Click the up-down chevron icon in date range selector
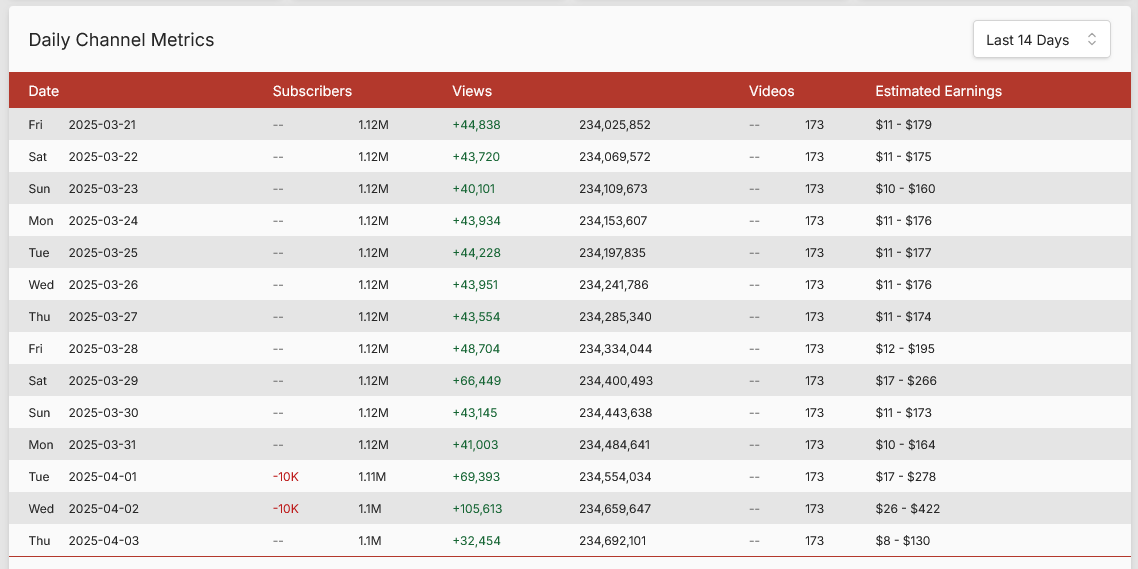The width and height of the screenshot is (1138, 569). tap(1092, 40)
